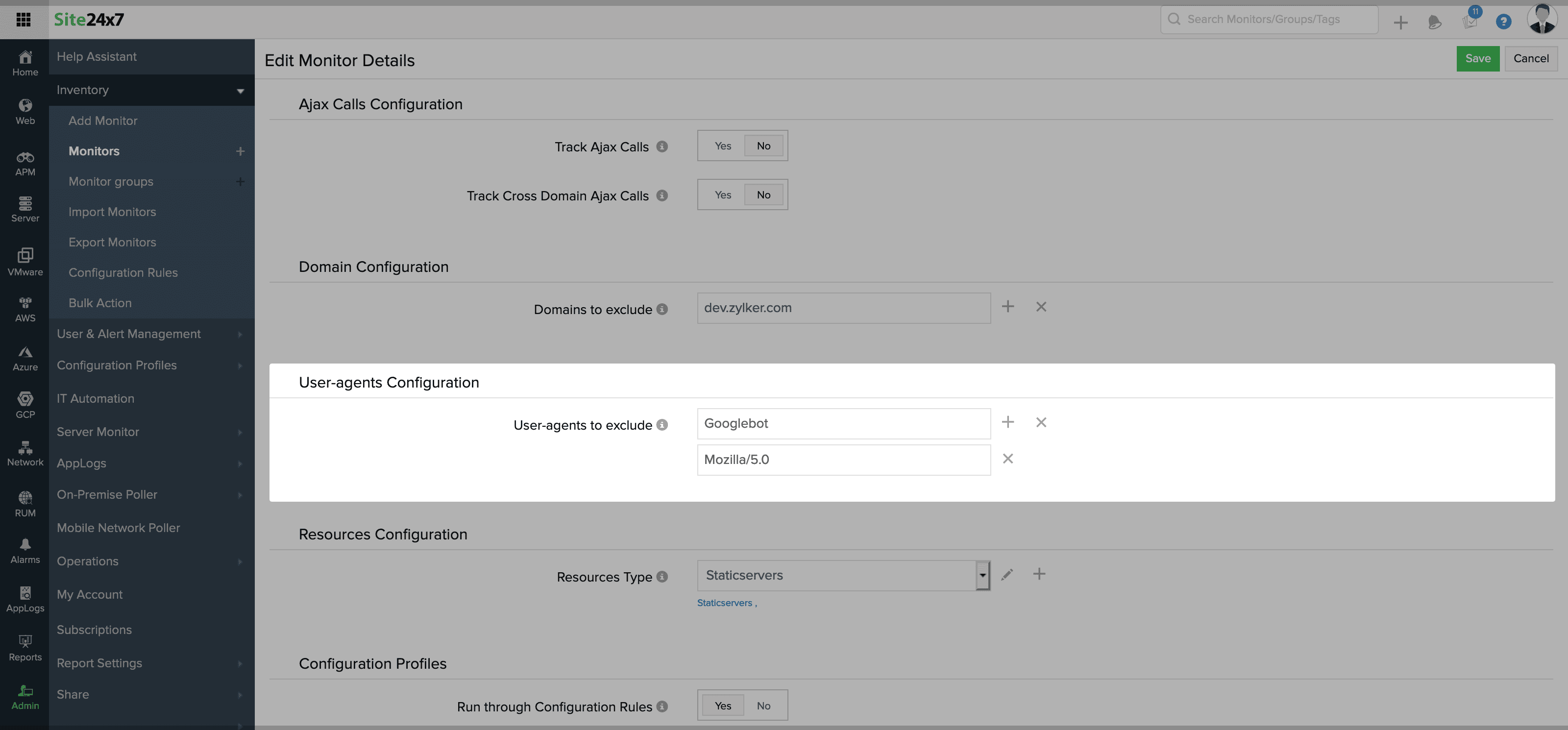Add another domain to exclude
This screenshot has width=1568, height=730.
click(x=1008, y=306)
